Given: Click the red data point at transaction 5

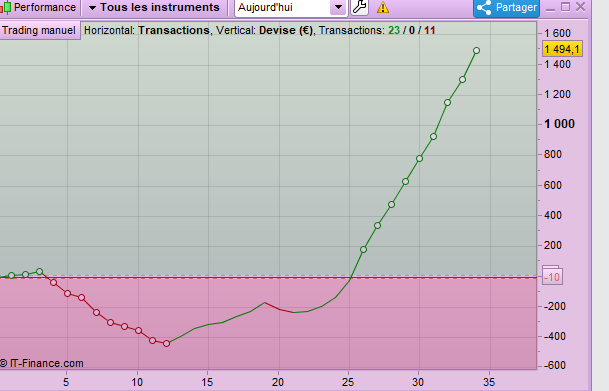Looking at the screenshot, I should (x=68, y=293).
